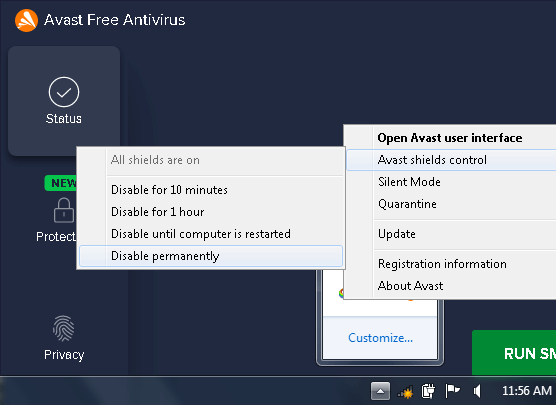Image resolution: width=556 pixels, height=405 pixels.
Task: Open Quarantine from tray menu
Action: coord(451,204)
